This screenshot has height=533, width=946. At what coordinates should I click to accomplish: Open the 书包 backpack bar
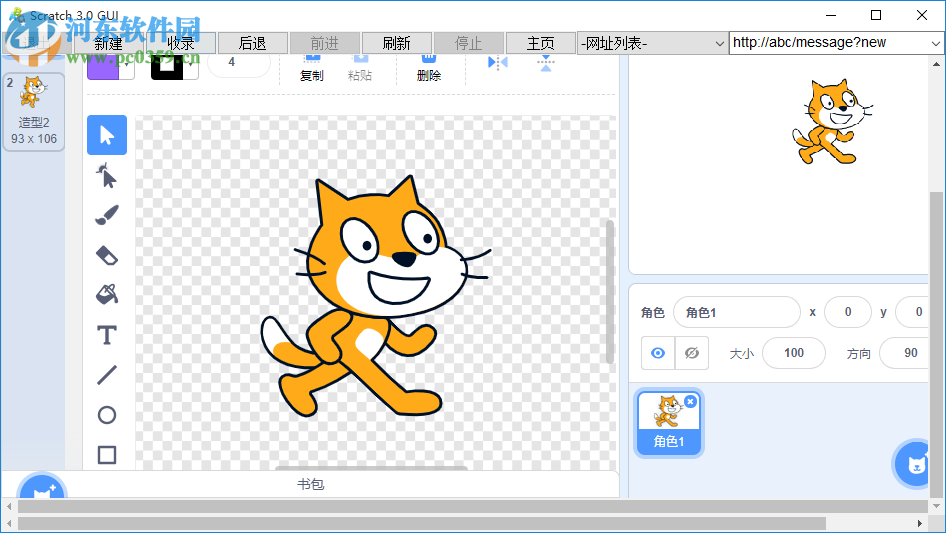click(310, 484)
